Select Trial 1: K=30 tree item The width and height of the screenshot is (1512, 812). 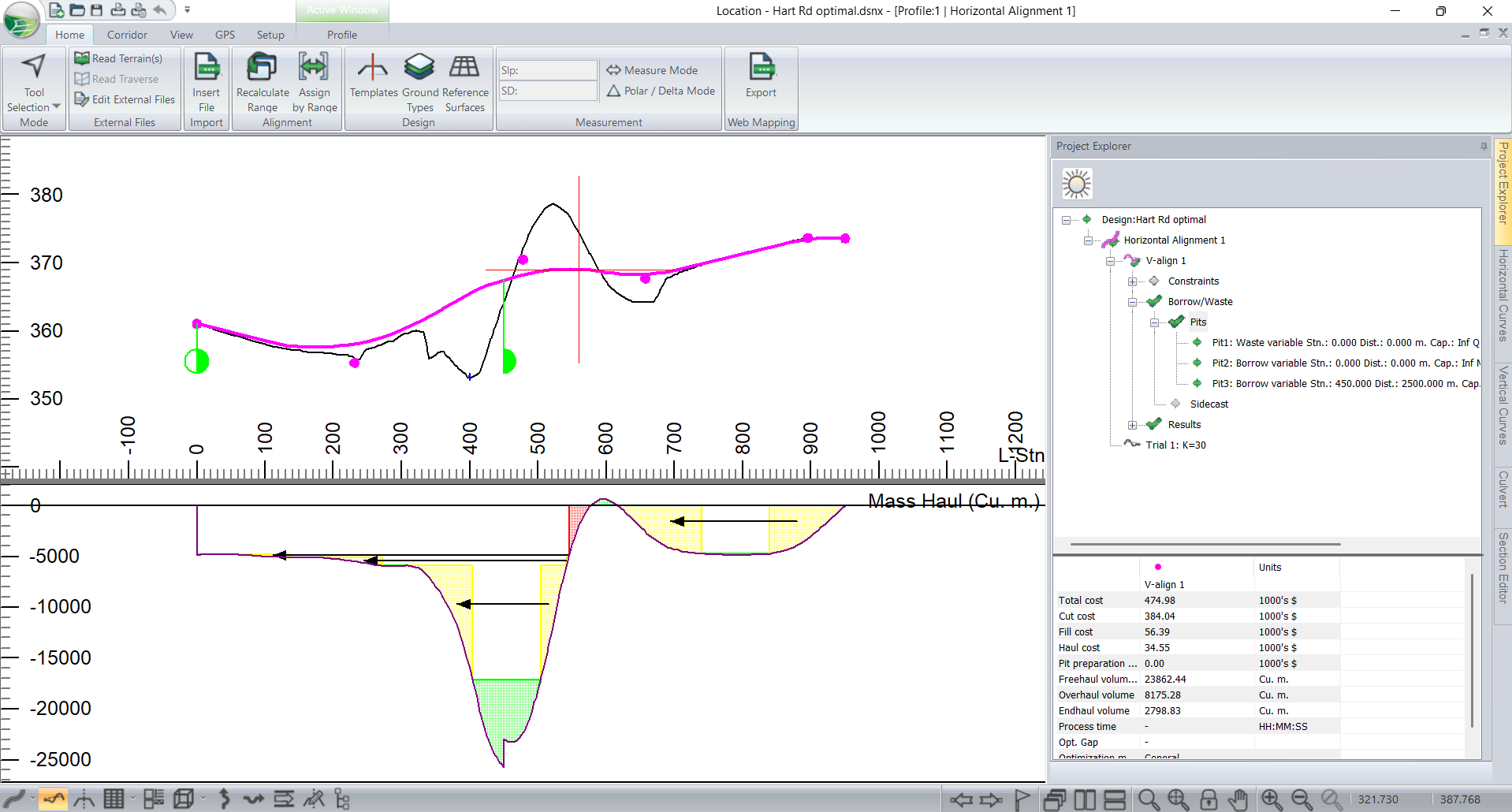1175,445
